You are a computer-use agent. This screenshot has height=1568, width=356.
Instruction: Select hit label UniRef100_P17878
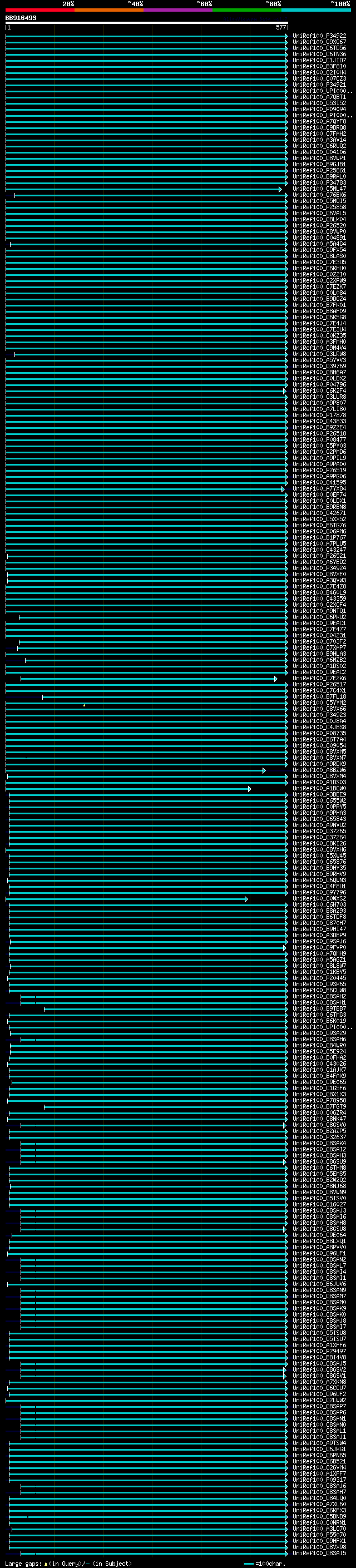(319, 415)
